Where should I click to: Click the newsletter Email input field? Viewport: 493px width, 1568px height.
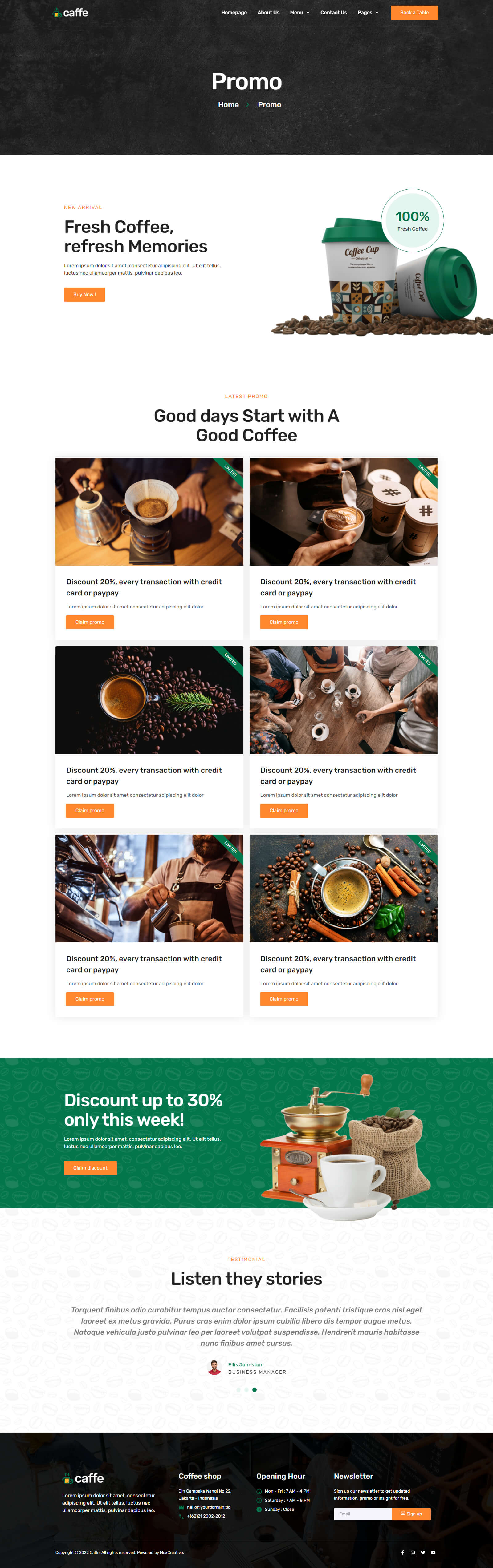(363, 1514)
